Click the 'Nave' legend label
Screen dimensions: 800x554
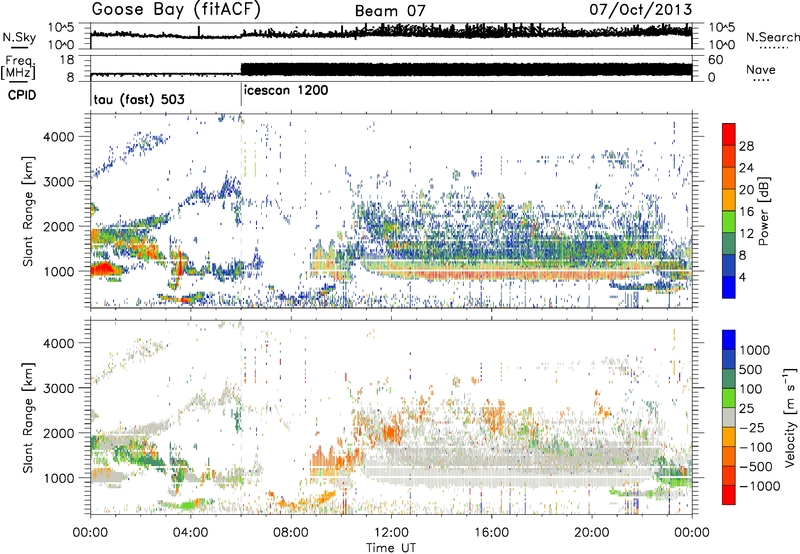coord(761,69)
